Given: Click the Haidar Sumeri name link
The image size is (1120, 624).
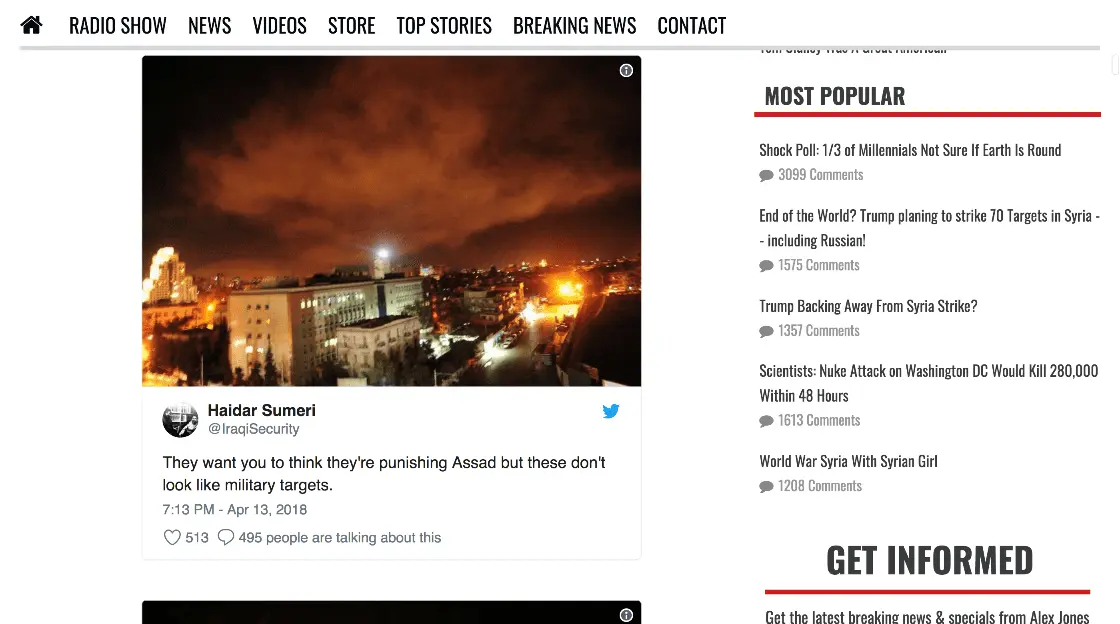Looking at the screenshot, I should click(x=261, y=411).
